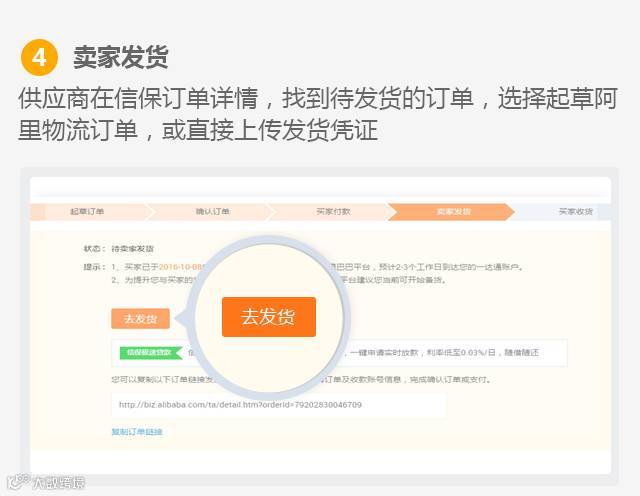Click the 复制订单链接 link
Image resolution: width=640 pixels, height=496 pixels.
(x=137, y=432)
